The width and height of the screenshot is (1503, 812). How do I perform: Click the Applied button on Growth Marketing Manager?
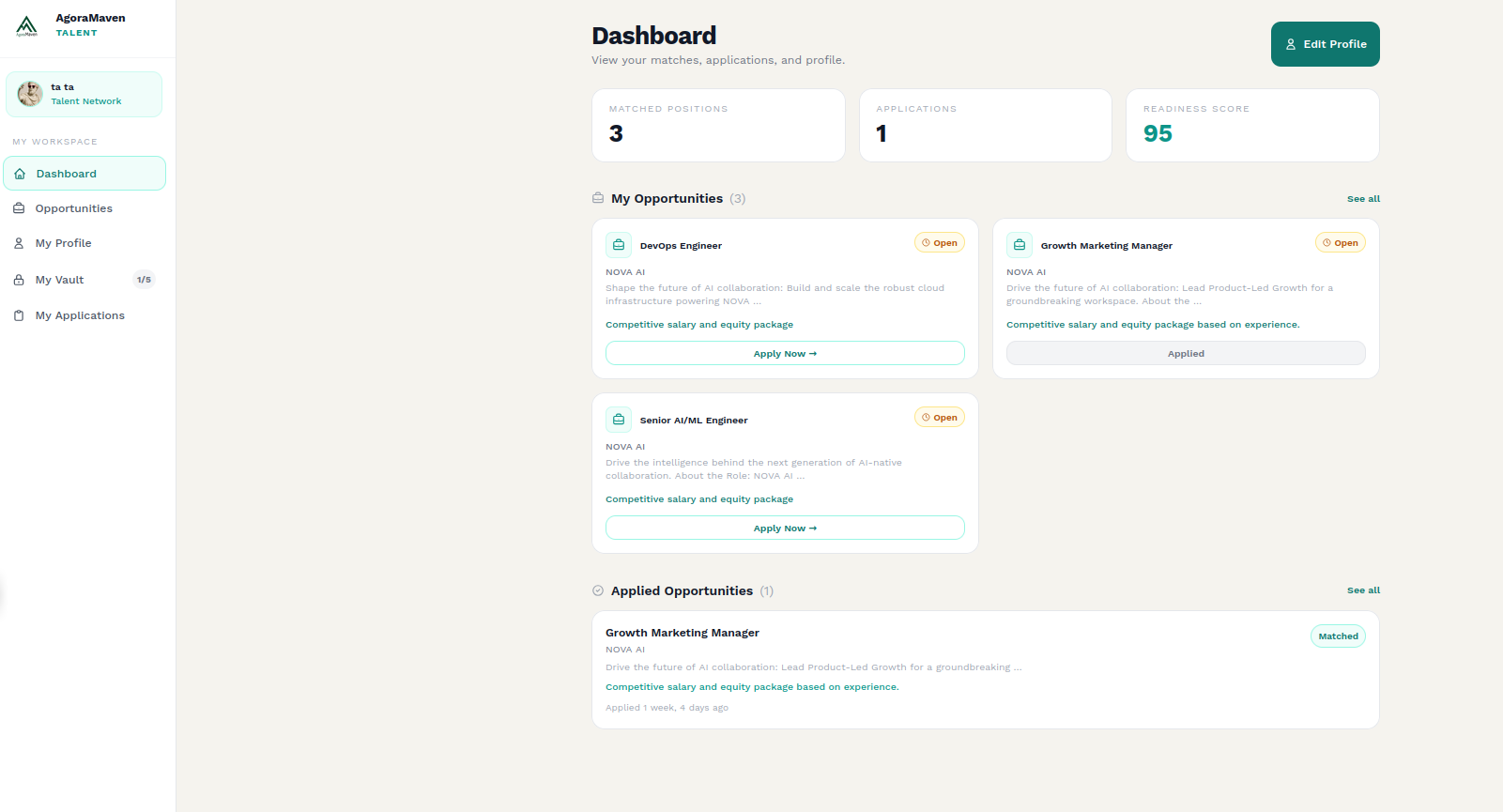click(1186, 353)
